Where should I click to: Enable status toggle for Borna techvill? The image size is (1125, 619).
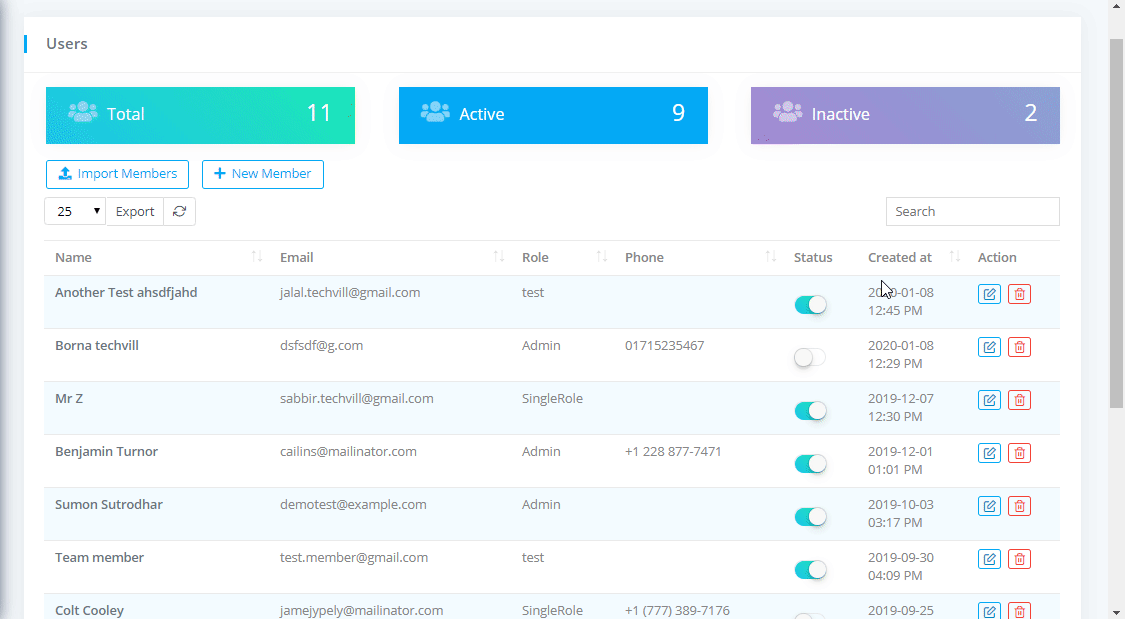click(x=810, y=357)
